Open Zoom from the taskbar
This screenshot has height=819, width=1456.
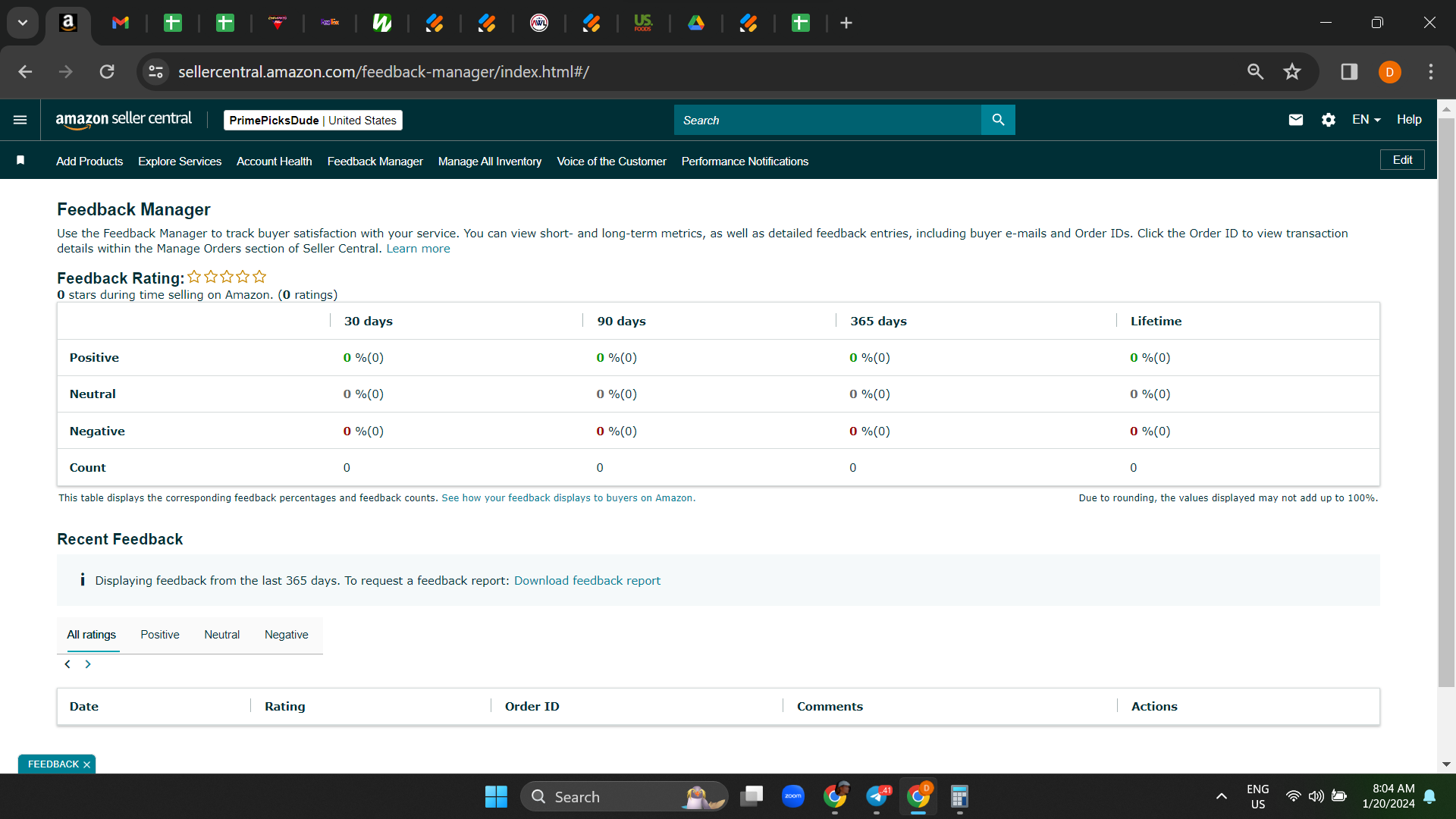pyautogui.click(x=793, y=796)
